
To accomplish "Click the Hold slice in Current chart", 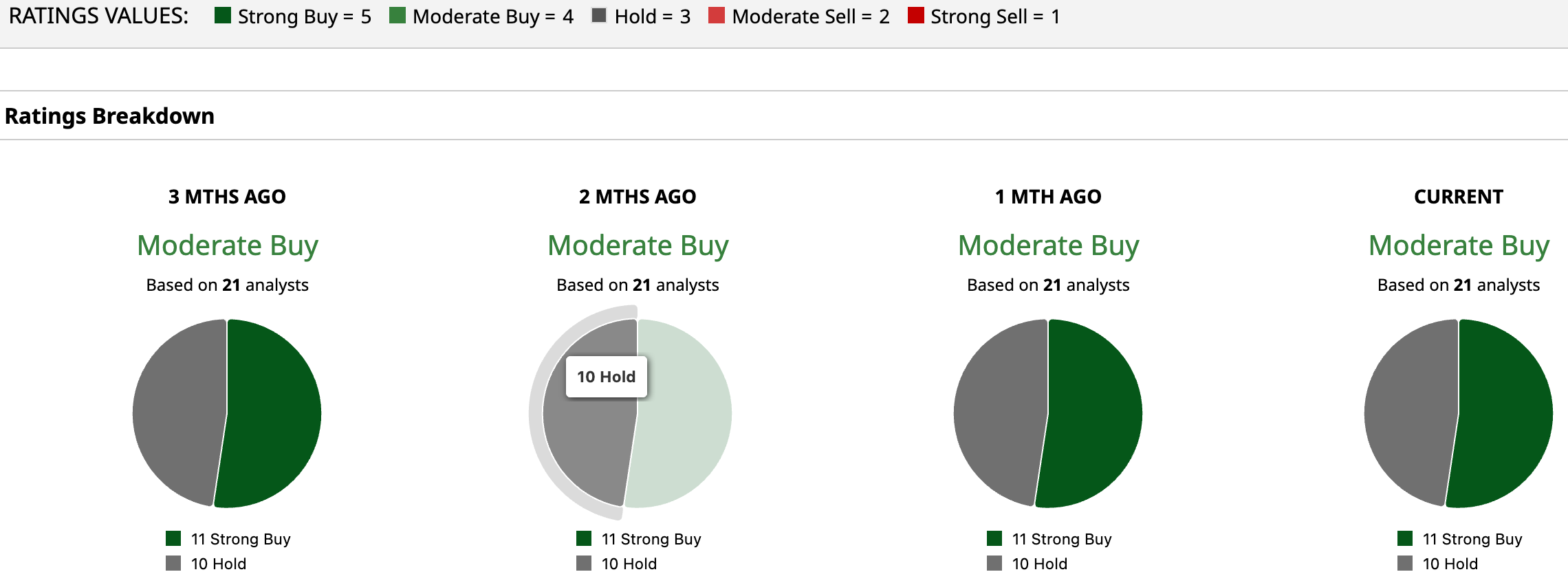I will 1411,412.
